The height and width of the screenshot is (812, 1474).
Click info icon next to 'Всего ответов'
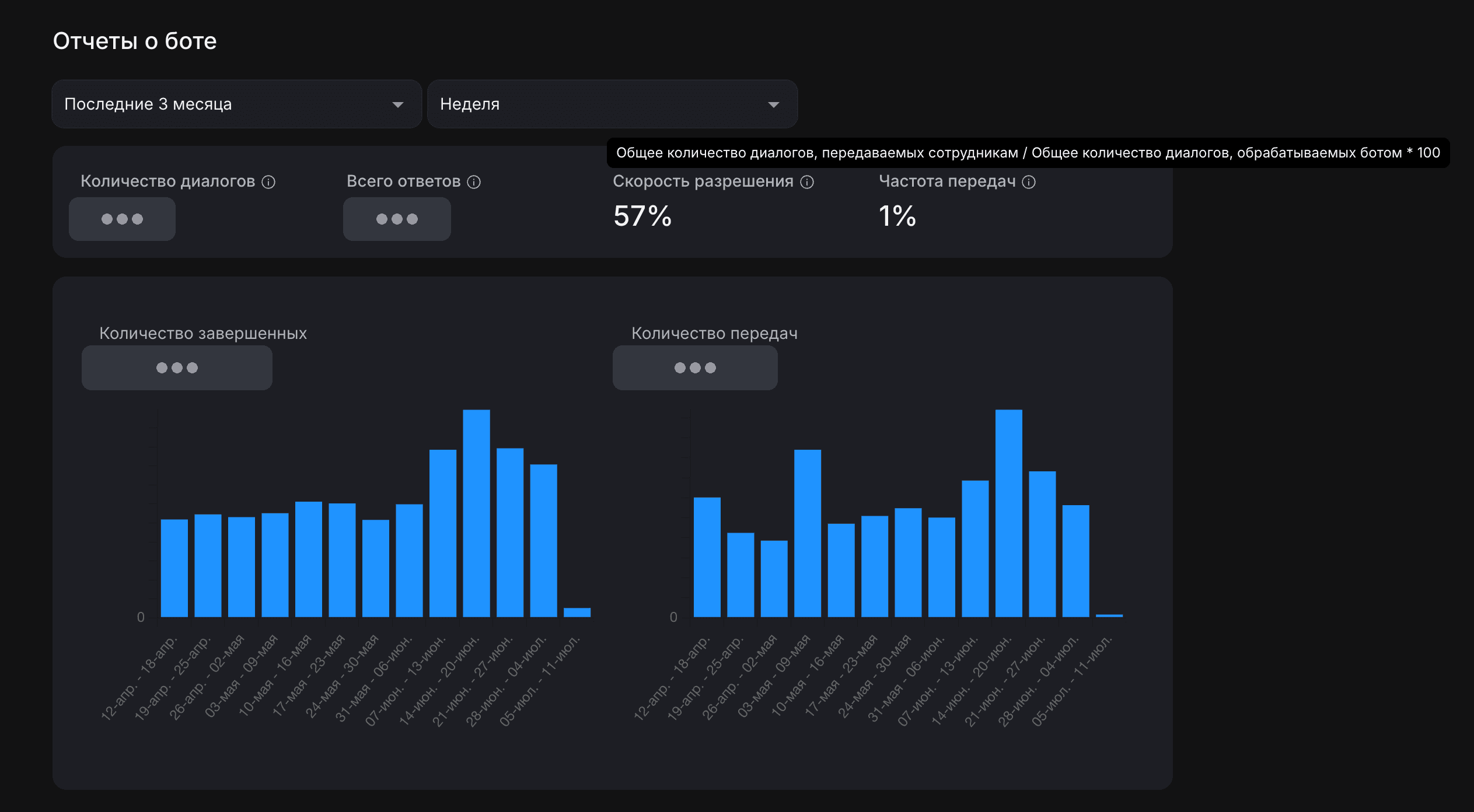[474, 182]
